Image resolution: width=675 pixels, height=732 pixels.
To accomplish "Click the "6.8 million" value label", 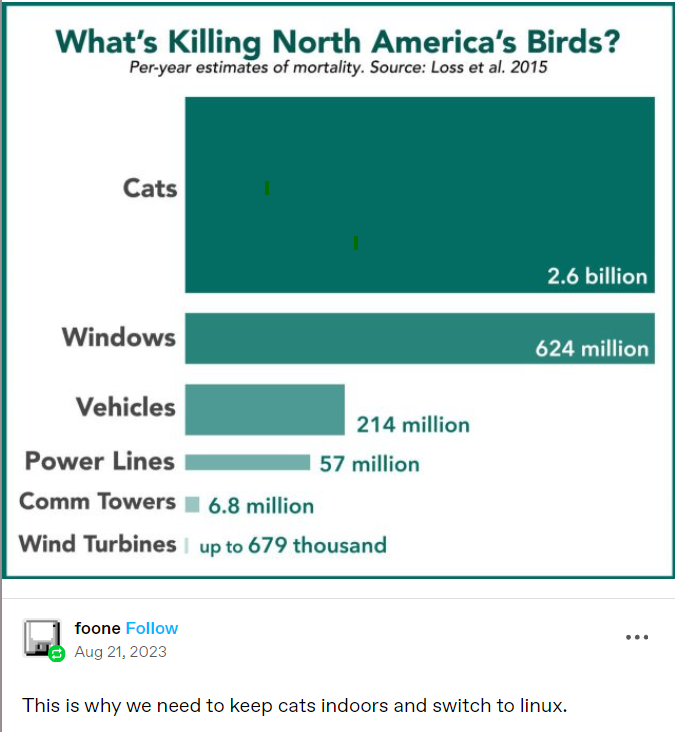I will (261, 506).
